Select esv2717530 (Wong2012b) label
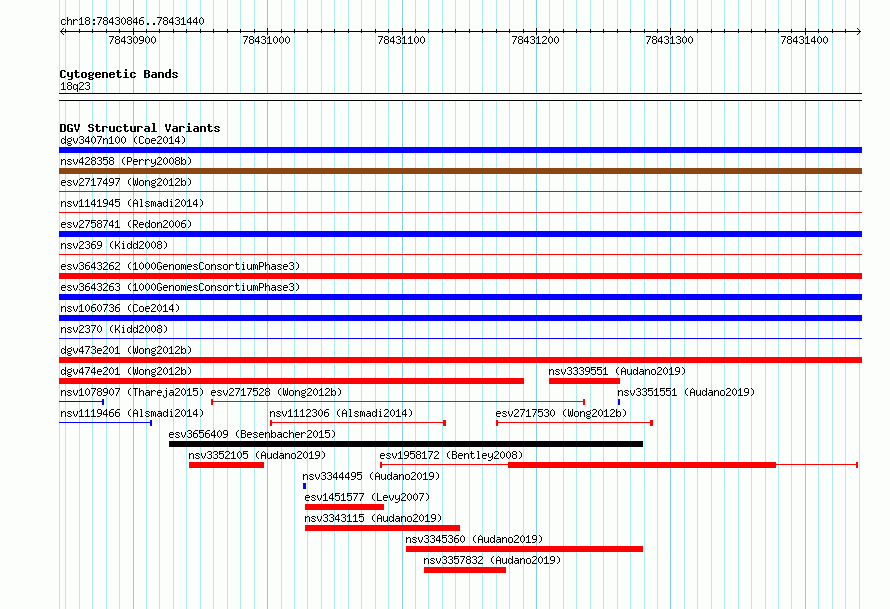890x609 pixels. tap(561, 413)
